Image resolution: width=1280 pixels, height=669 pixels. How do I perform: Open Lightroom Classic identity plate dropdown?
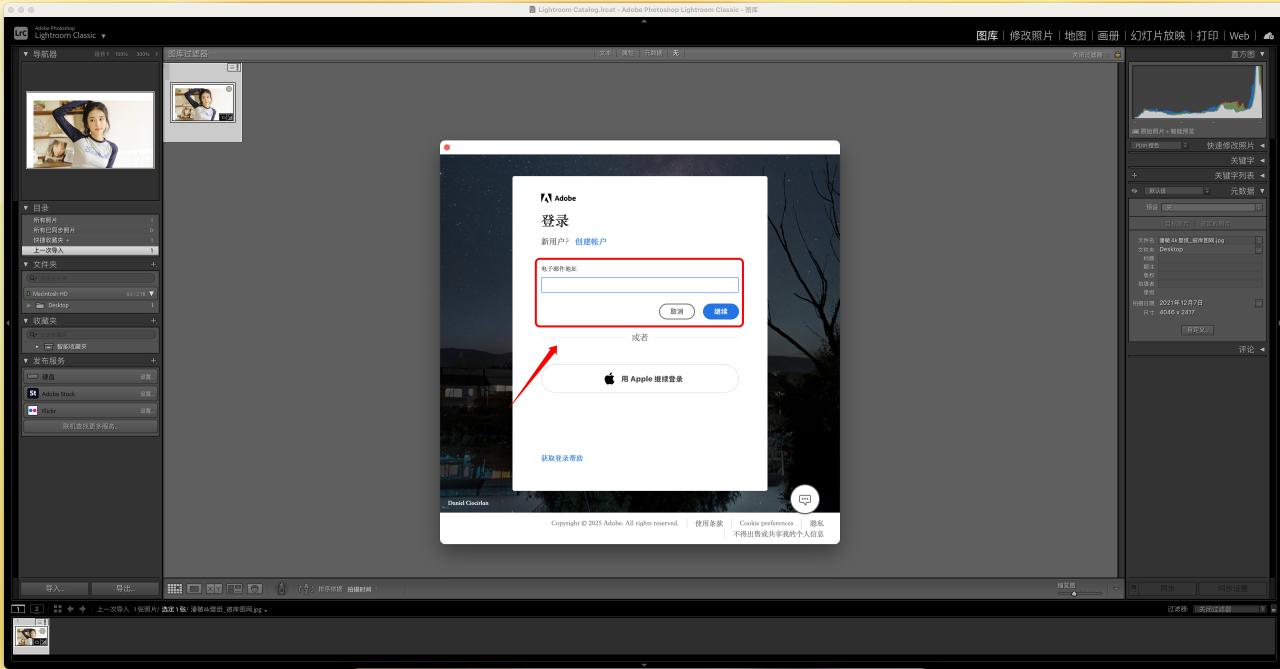click(x=104, y=36)
